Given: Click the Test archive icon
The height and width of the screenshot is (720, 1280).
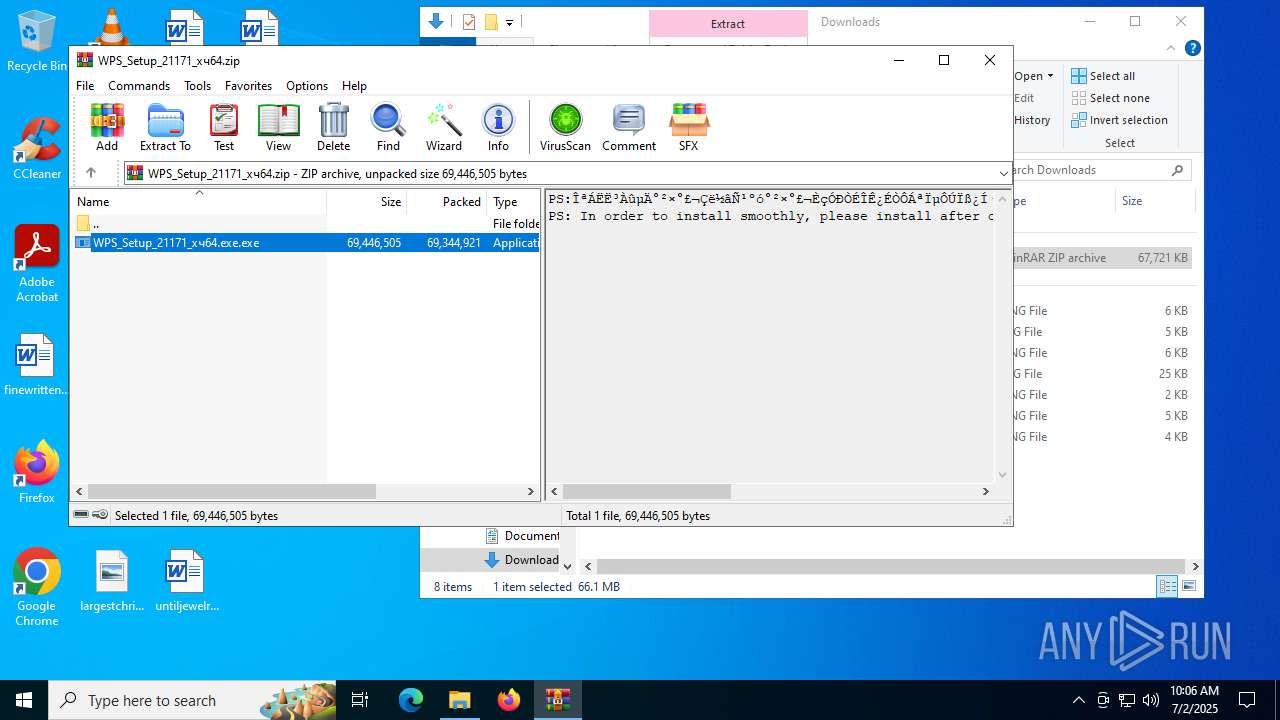Looking at the screenshot, I should pos(224,128).
